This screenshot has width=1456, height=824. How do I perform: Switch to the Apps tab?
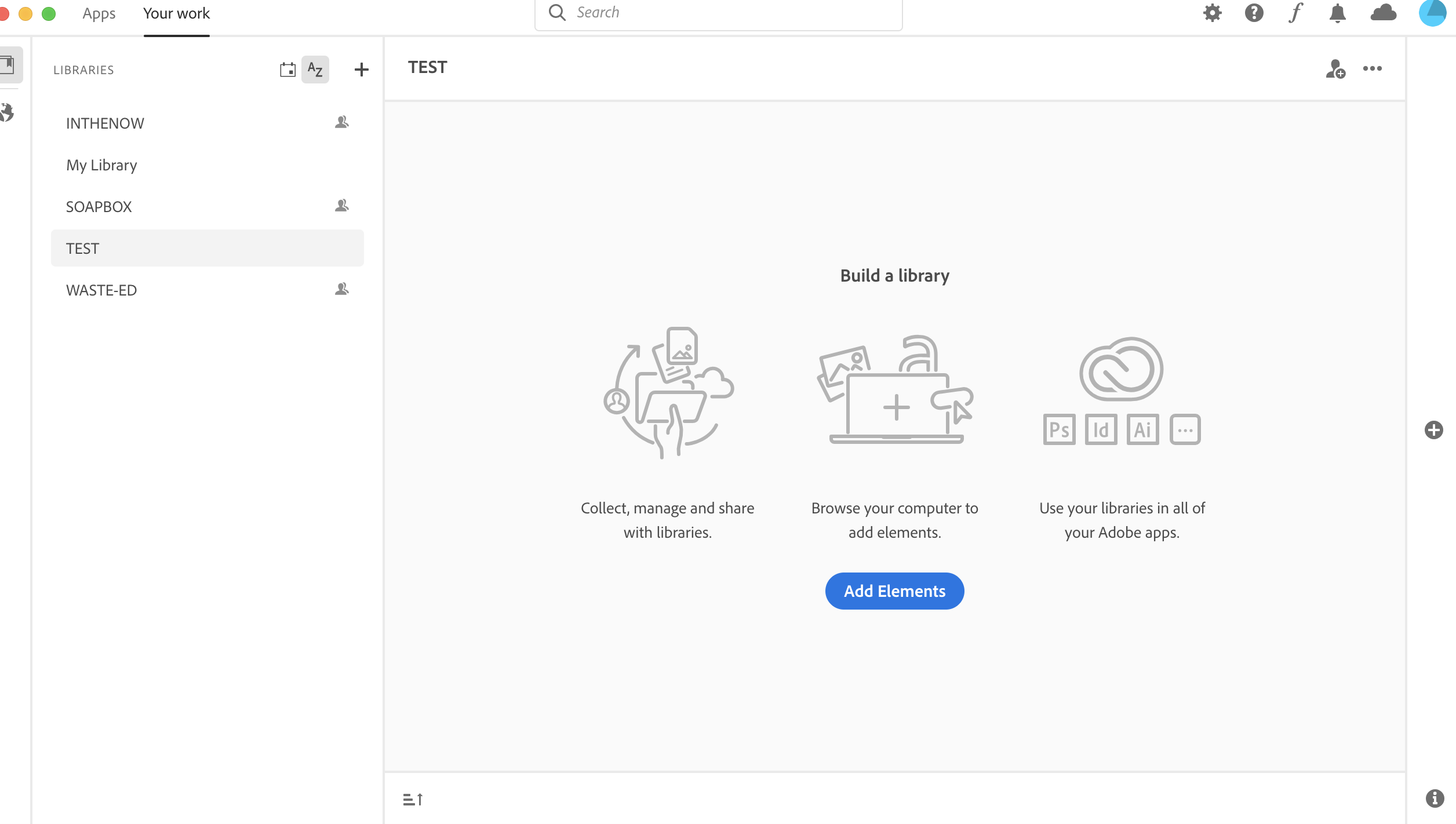click(99, 13)
